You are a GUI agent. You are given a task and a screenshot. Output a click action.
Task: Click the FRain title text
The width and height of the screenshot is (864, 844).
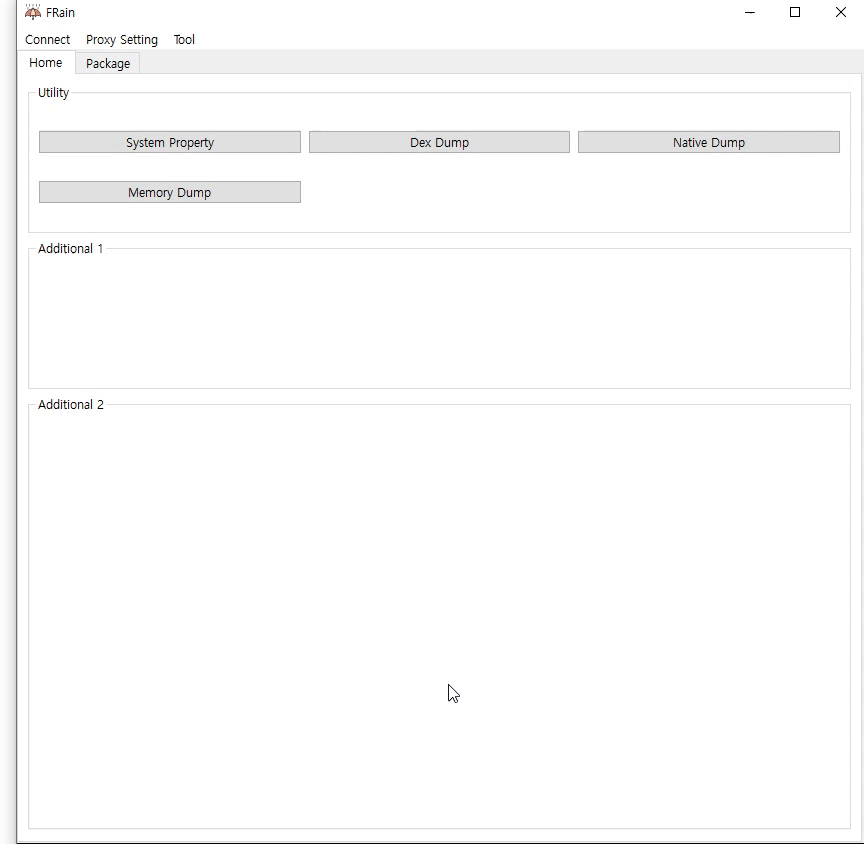[61, 12]
